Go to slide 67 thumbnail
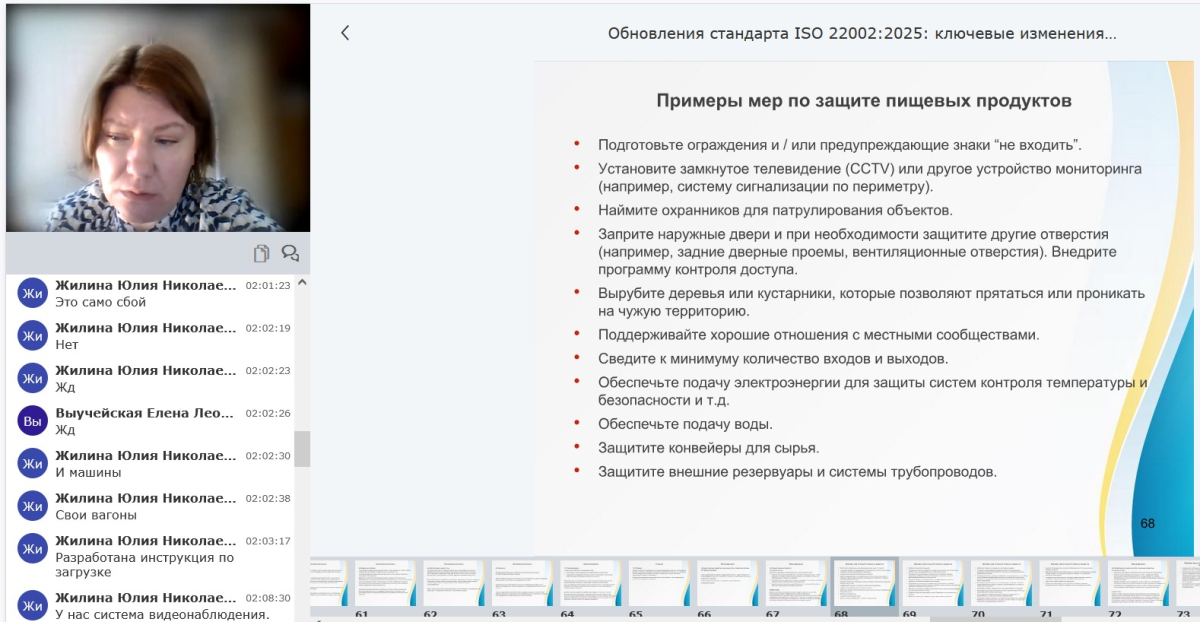This screenshot has width=1200, height=622. (797, 582)
